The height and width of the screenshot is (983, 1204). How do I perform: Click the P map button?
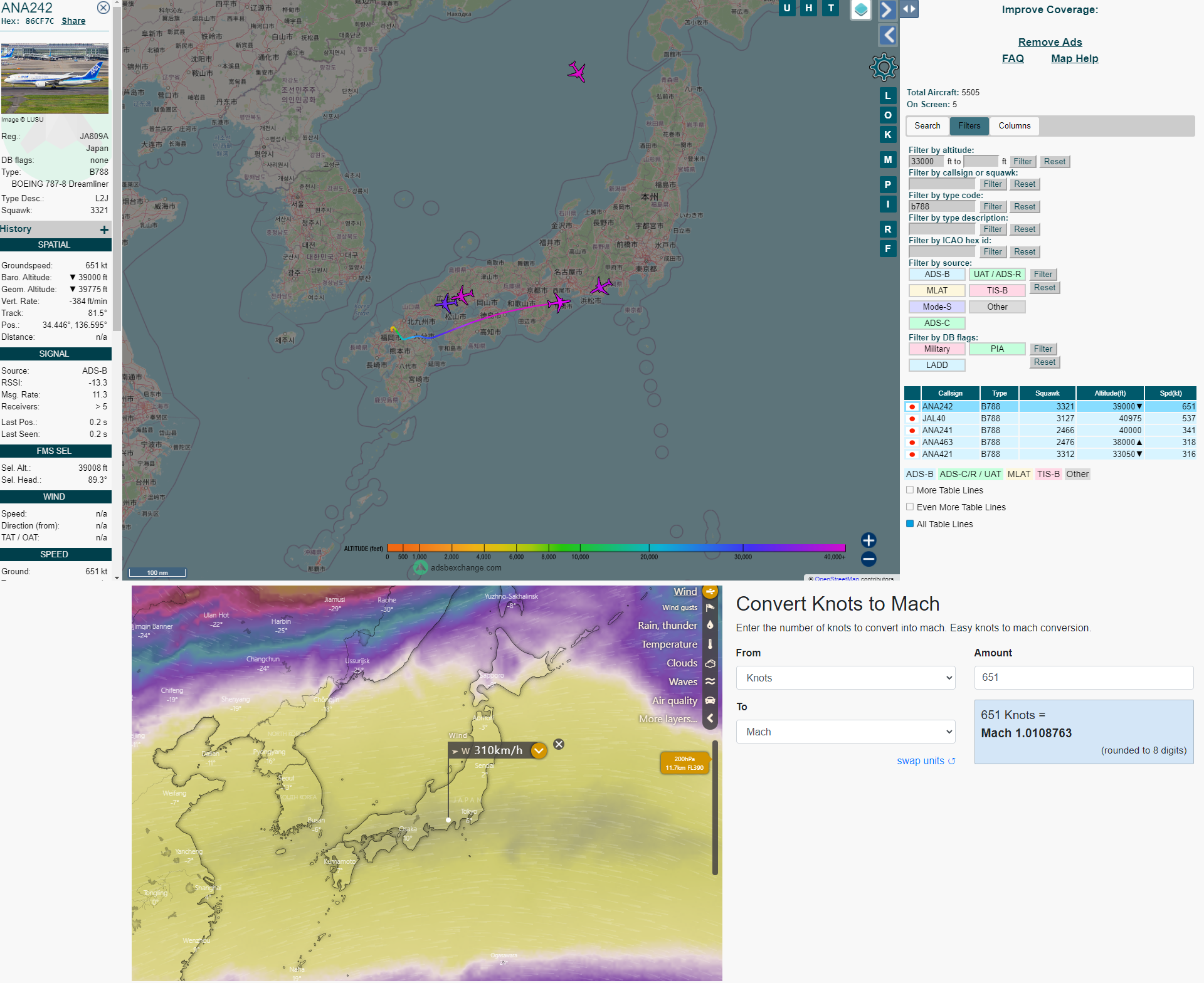coord(888,185)
